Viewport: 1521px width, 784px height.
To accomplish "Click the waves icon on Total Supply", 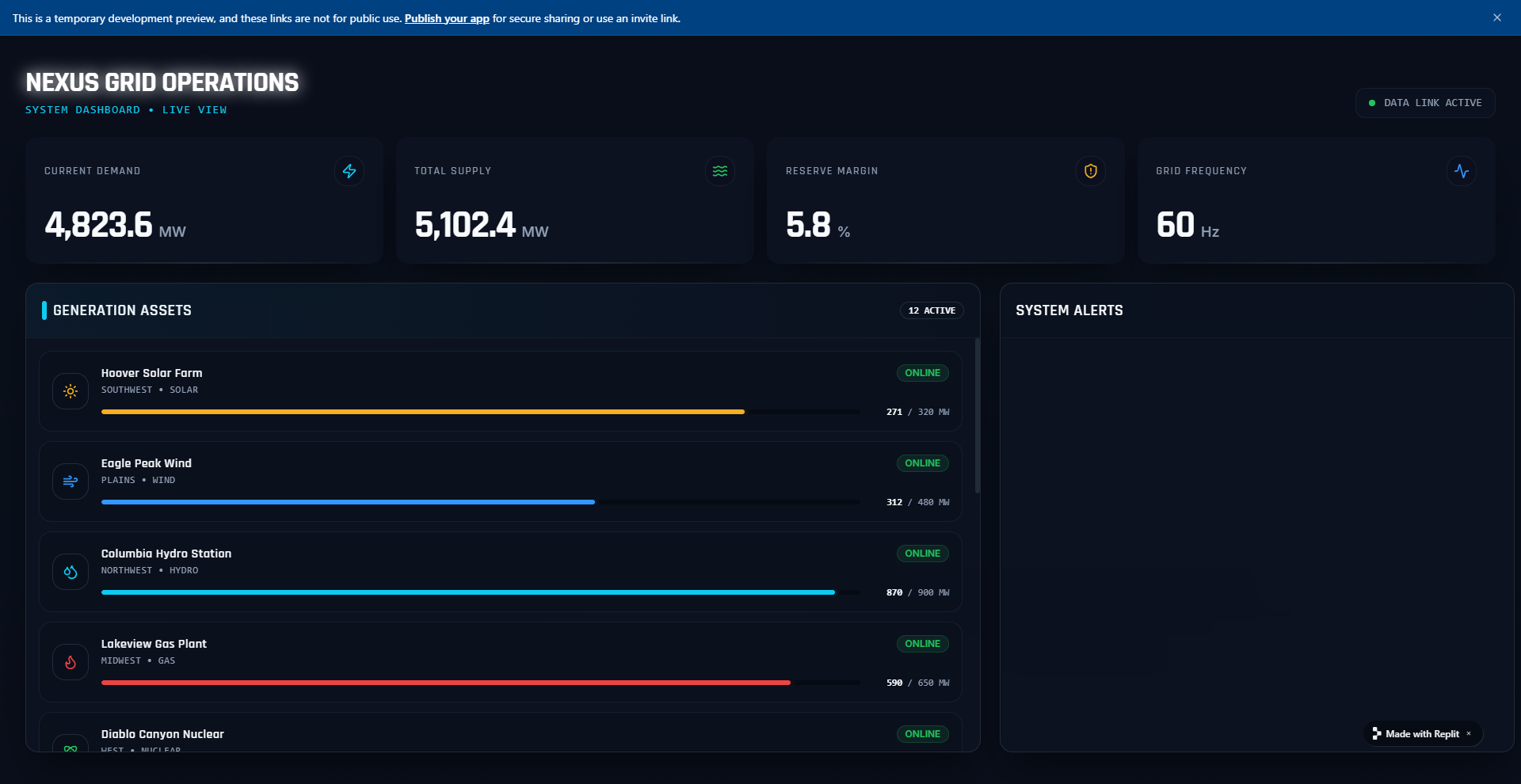I will [x=719, y=171].
